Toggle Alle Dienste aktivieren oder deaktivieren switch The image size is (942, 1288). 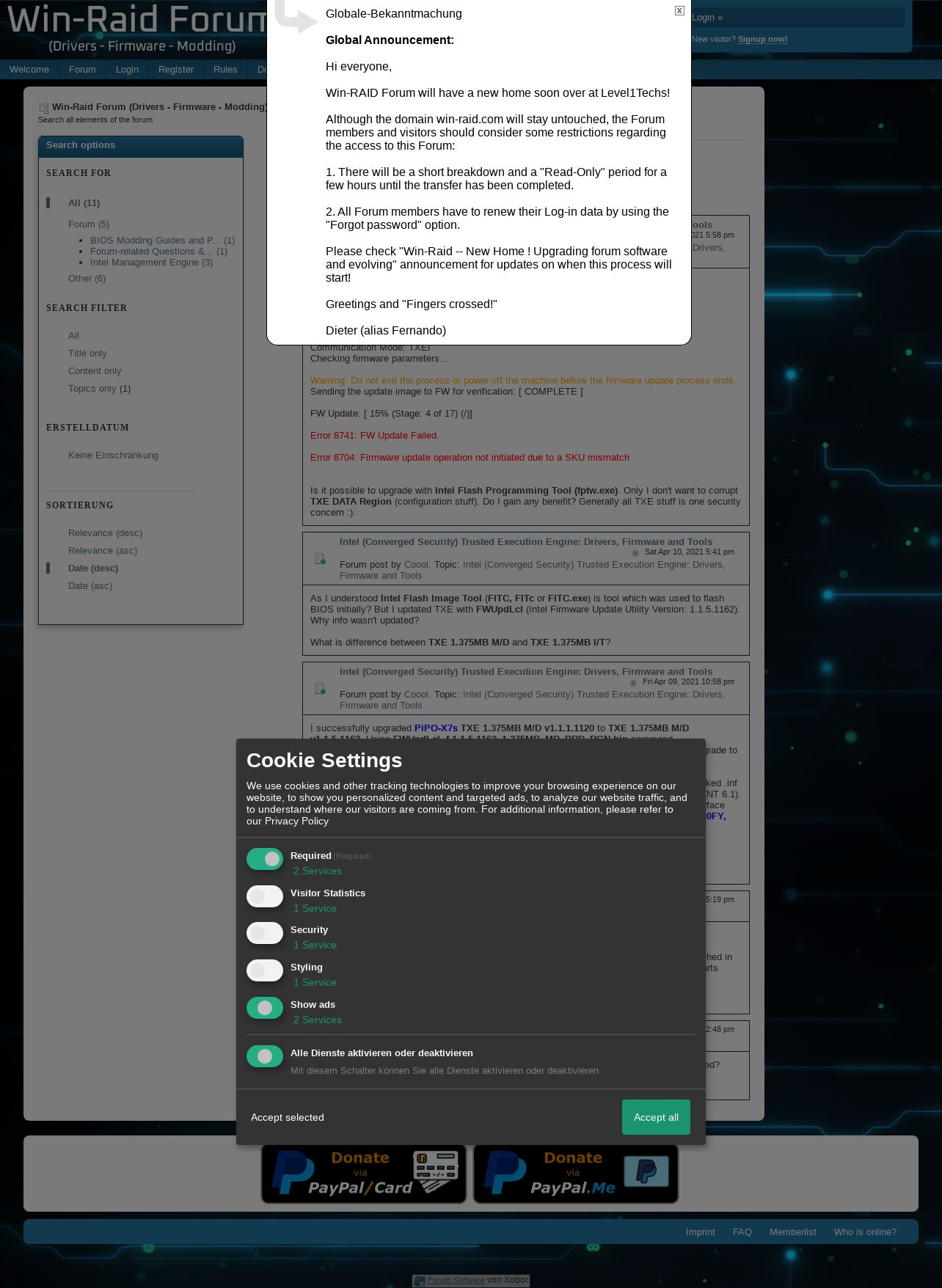(265, 1056)
